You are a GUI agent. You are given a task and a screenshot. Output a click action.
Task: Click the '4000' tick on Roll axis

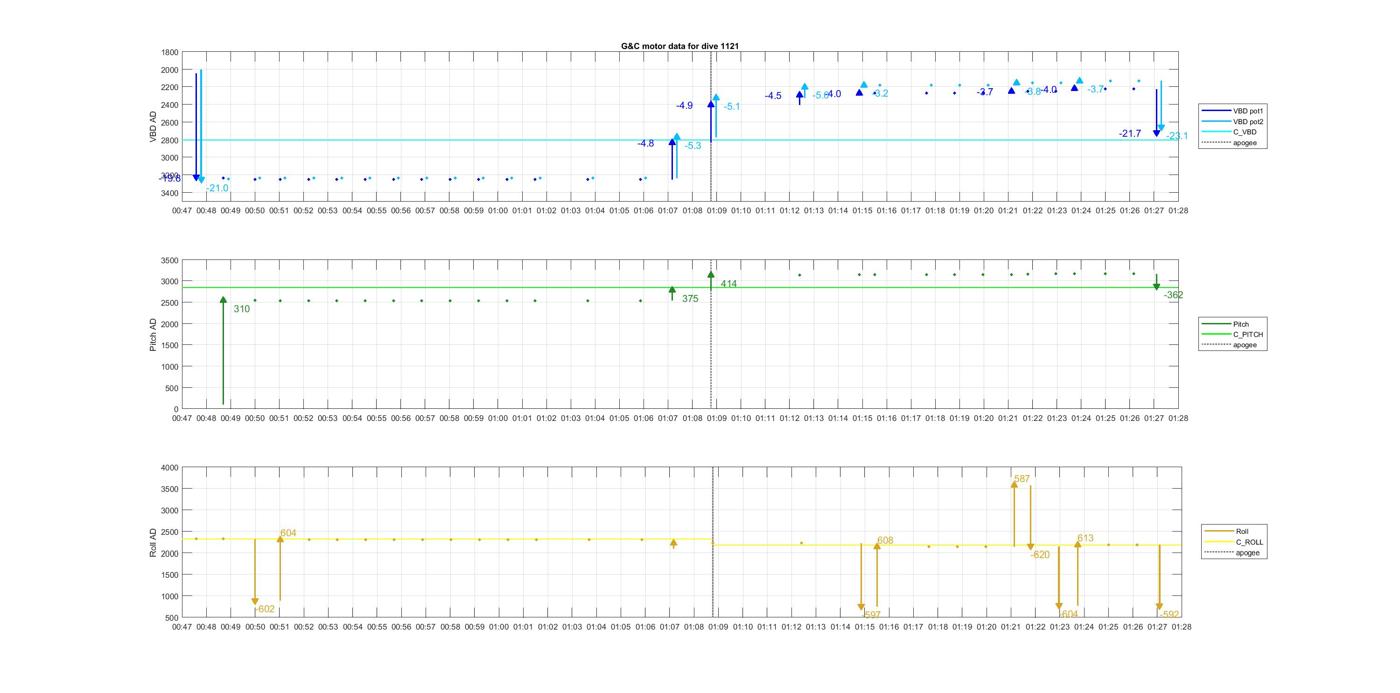(170, 468)
